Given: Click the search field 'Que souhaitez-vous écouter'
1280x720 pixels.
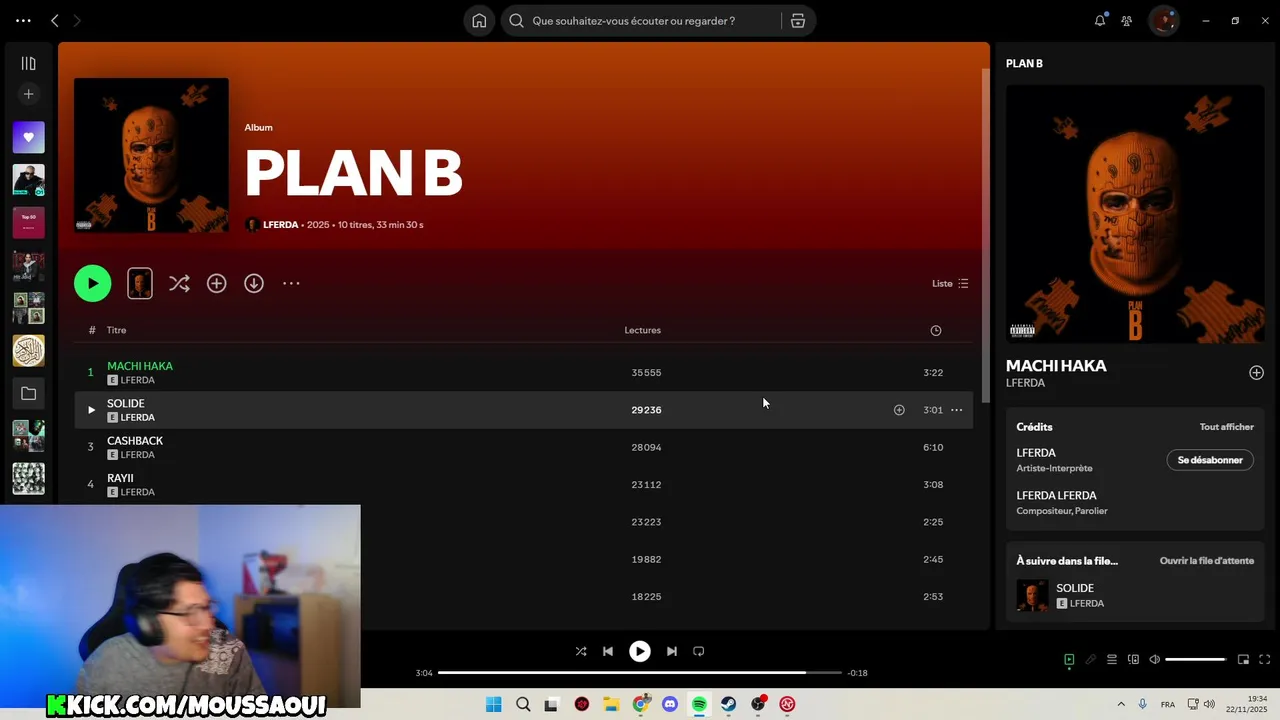Looking at the screenshot, I should tap(640, 21).
